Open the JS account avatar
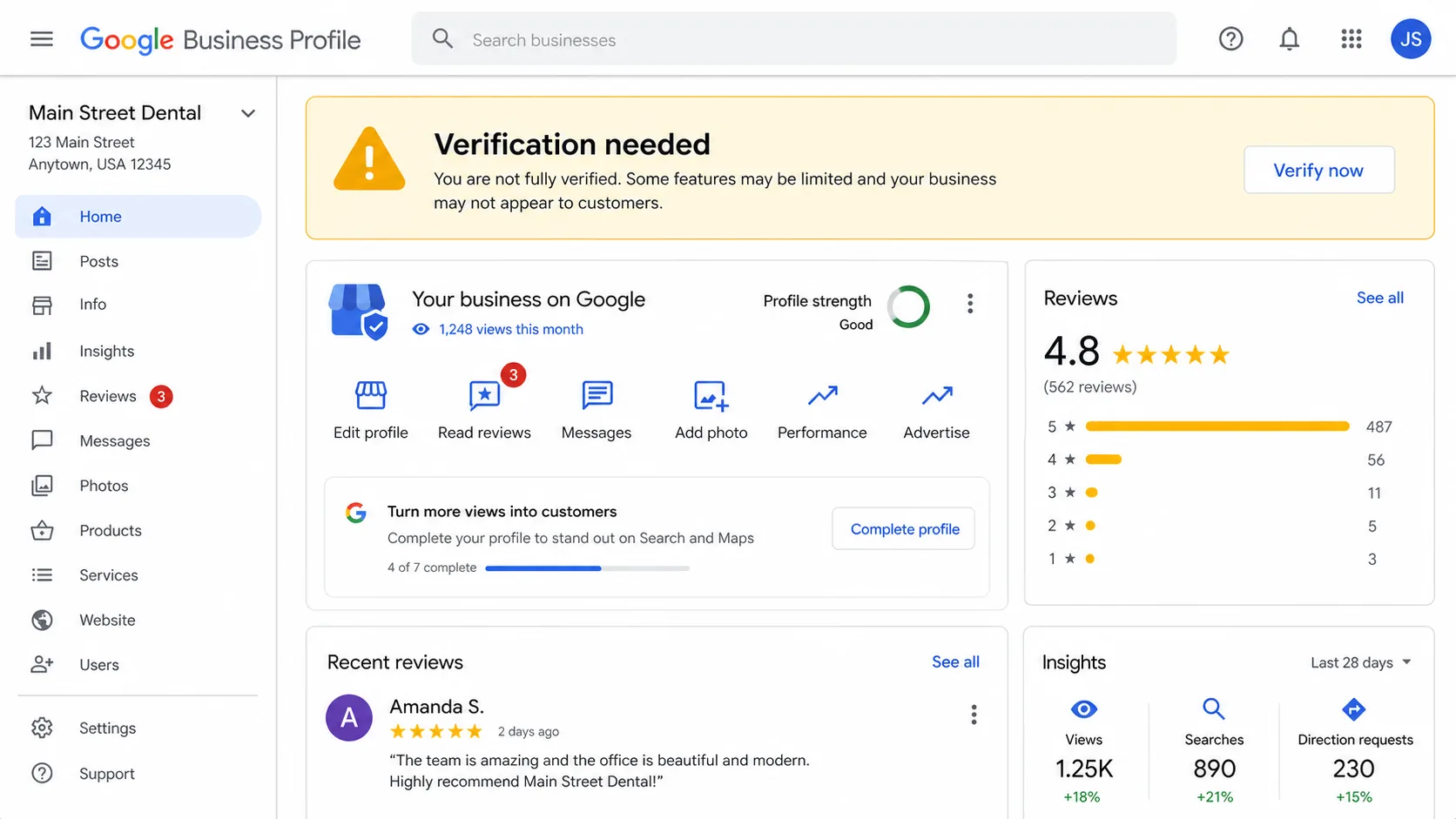The height and width of the screenshot is (819, 1456). [1411, 39]
